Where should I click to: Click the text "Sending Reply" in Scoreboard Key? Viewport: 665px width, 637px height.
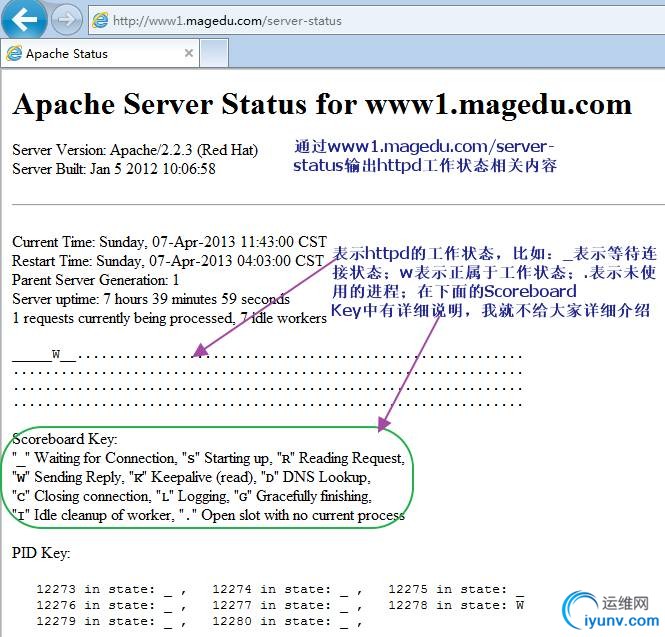(78, 477)
